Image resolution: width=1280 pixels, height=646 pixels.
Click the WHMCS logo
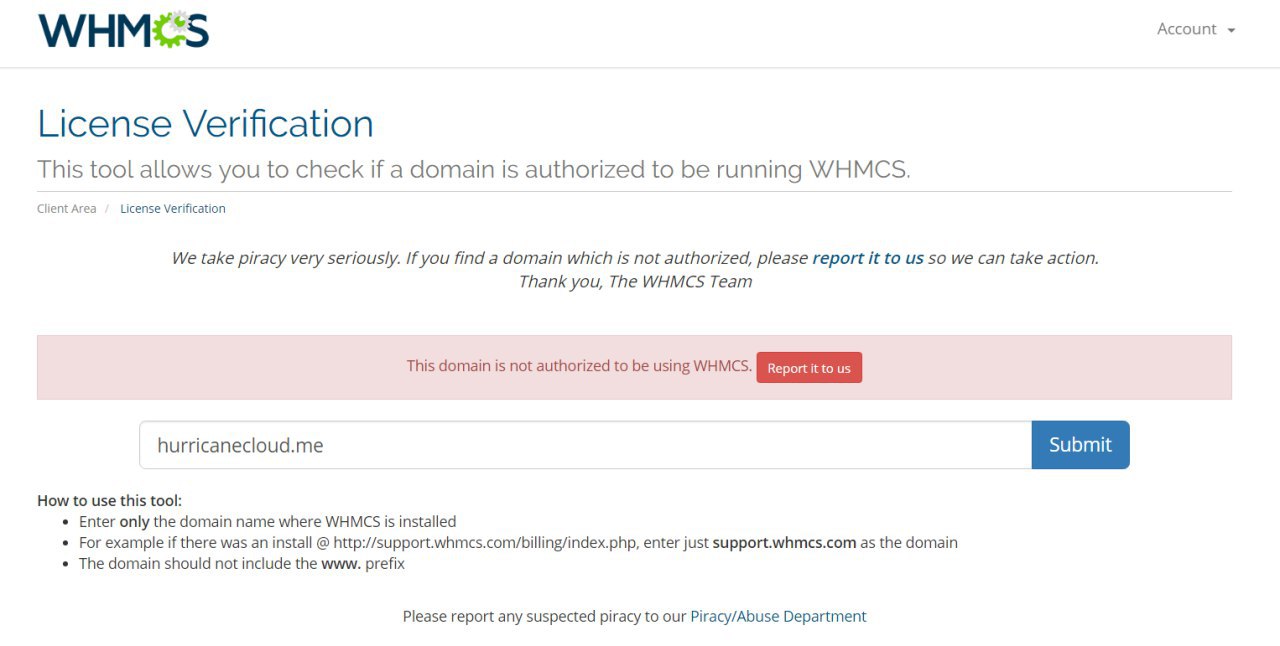tap(123, 30)
